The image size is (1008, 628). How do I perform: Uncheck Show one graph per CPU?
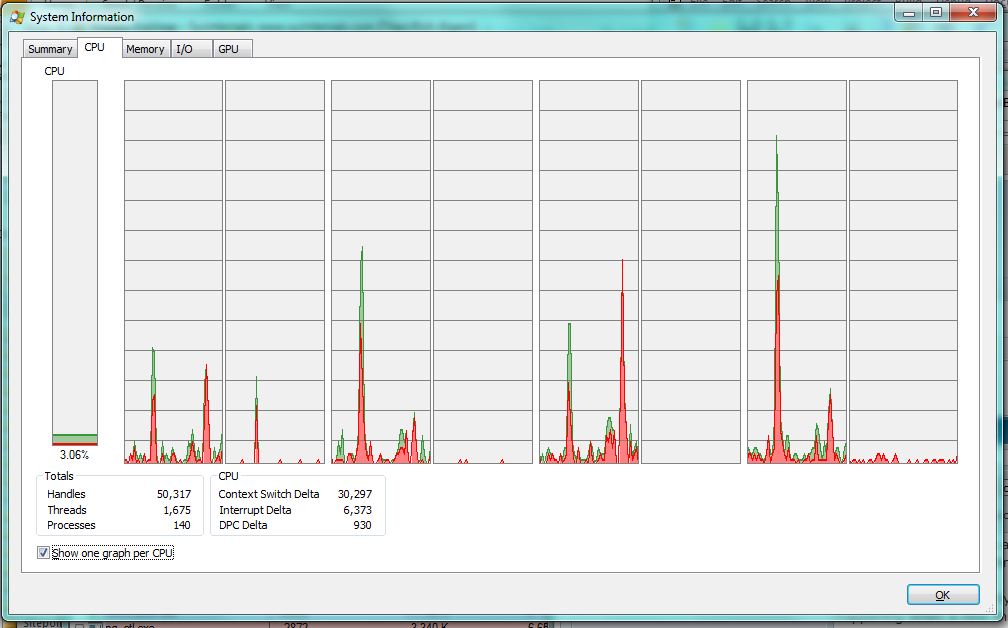click(x=43, y=553)
